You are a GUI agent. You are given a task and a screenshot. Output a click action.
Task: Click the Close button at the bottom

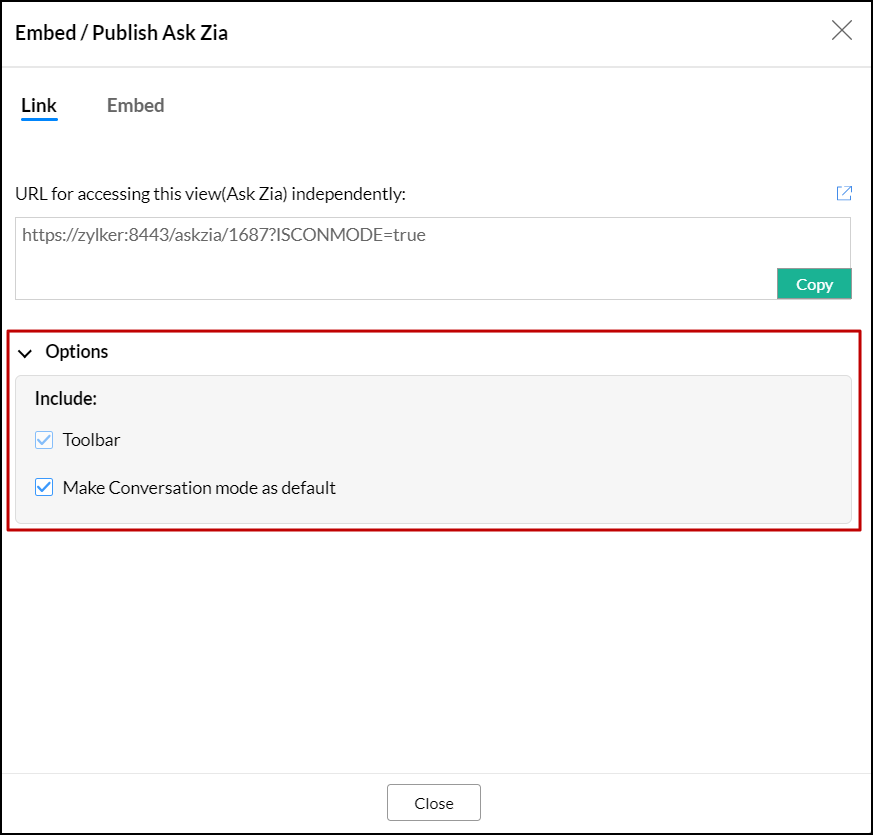coord(434,803)
